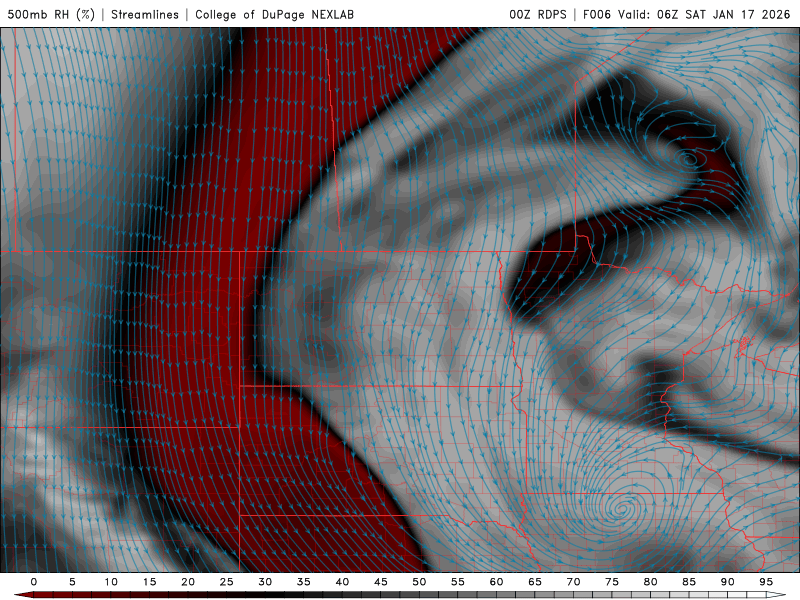800x600 pixels.
Task: Click the colorbar label "65"
Action: point(535,582)
